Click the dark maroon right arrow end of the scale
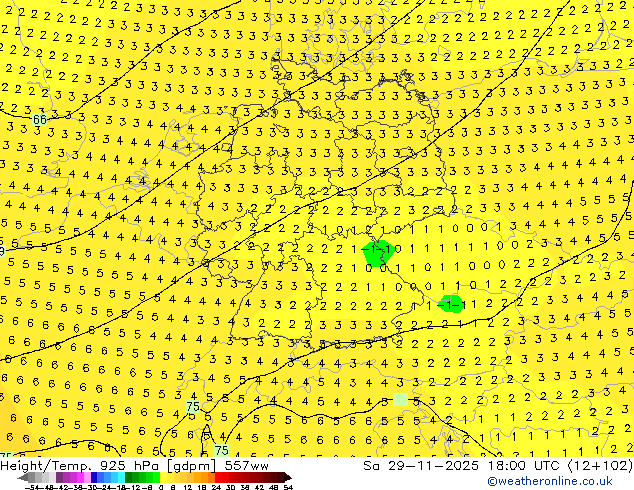 pos(288,478)
